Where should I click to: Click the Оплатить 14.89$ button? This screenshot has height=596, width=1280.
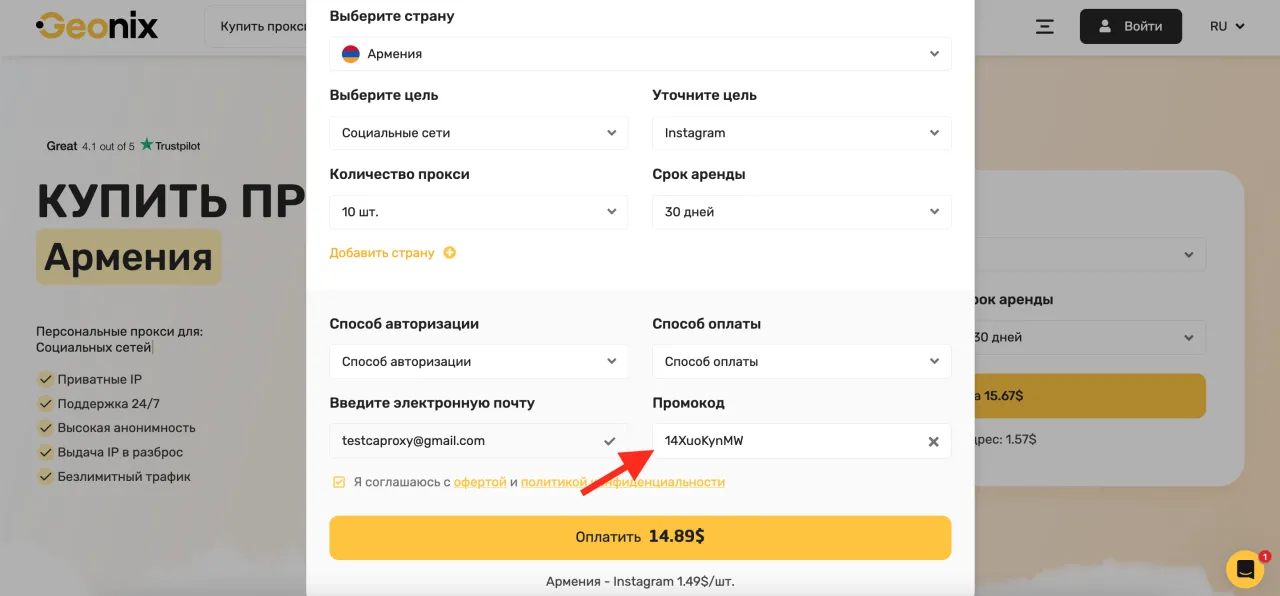pos(640,537)
